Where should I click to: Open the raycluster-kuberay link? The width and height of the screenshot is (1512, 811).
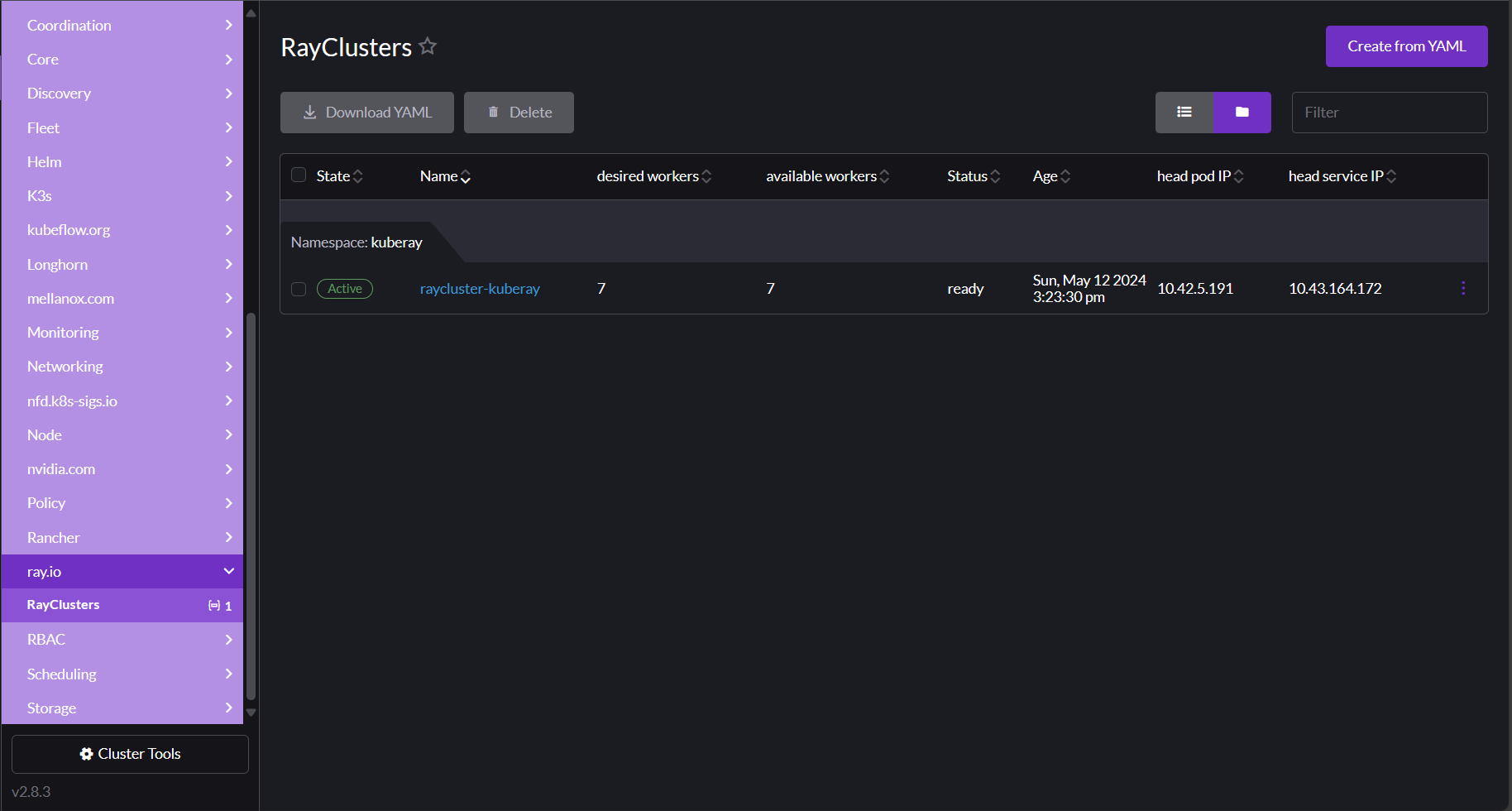480,289
